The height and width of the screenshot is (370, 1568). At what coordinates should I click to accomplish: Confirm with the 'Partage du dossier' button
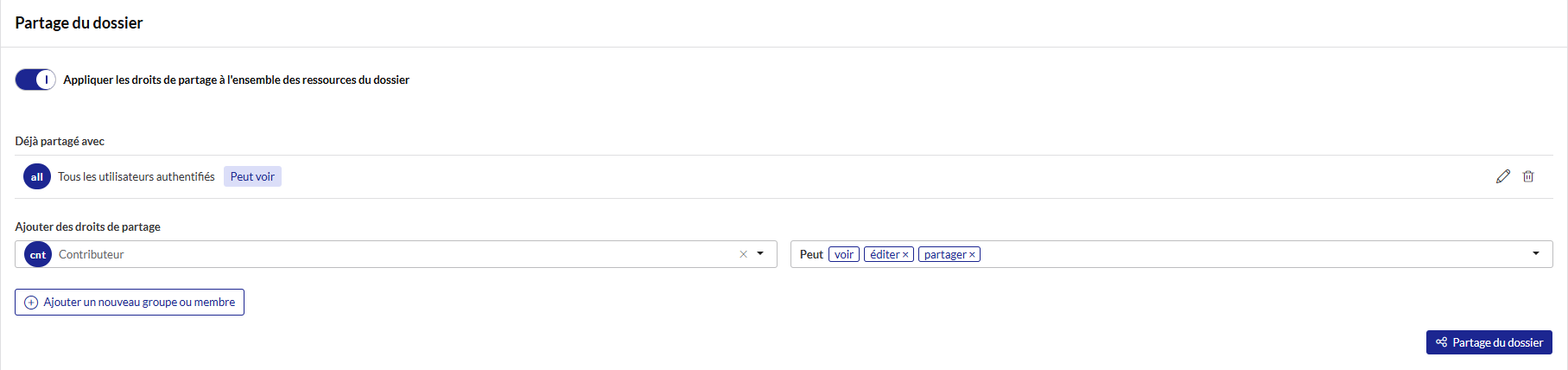coord(1489,342)
